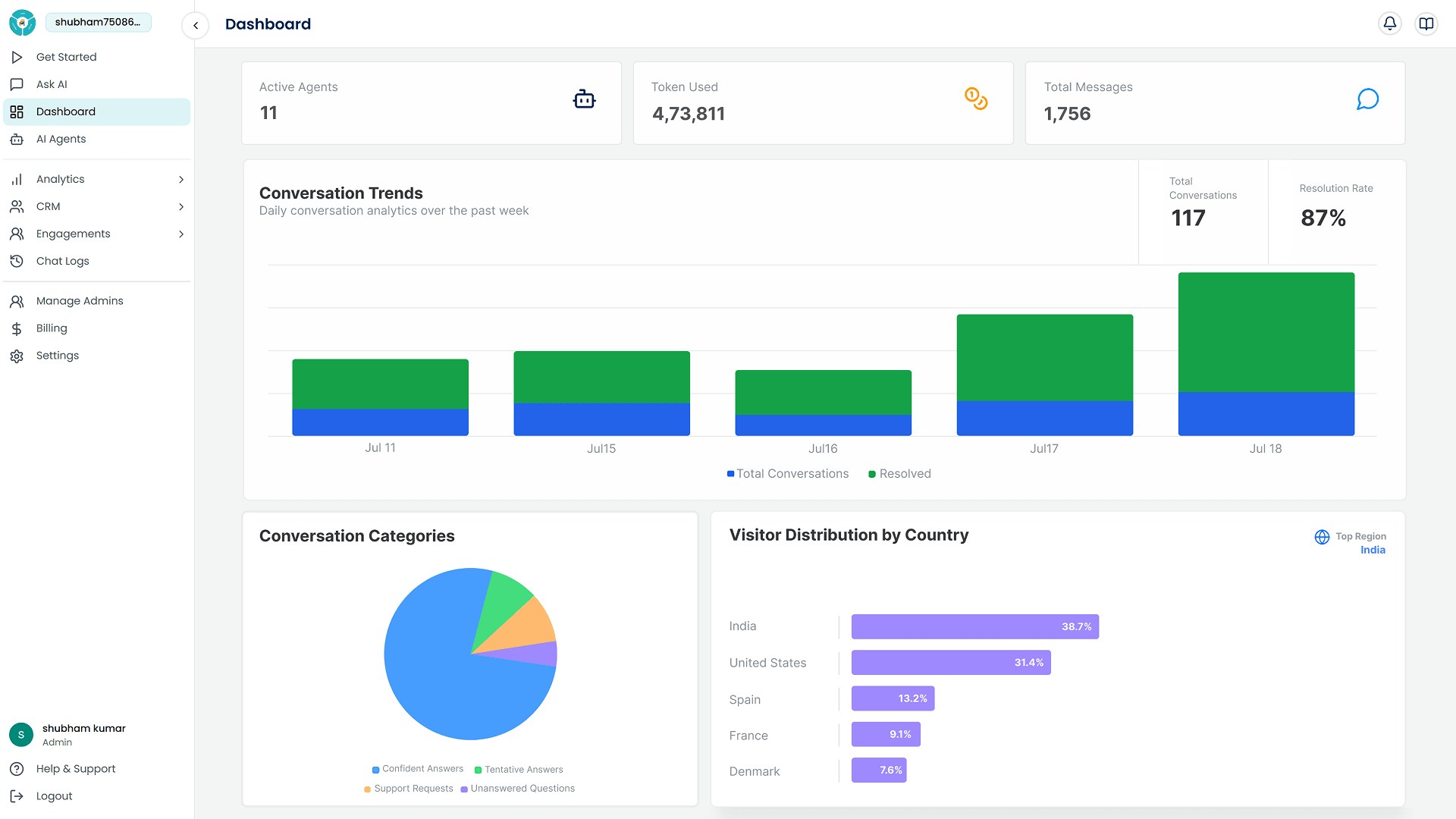Open Ask AI chat icon

17,84
